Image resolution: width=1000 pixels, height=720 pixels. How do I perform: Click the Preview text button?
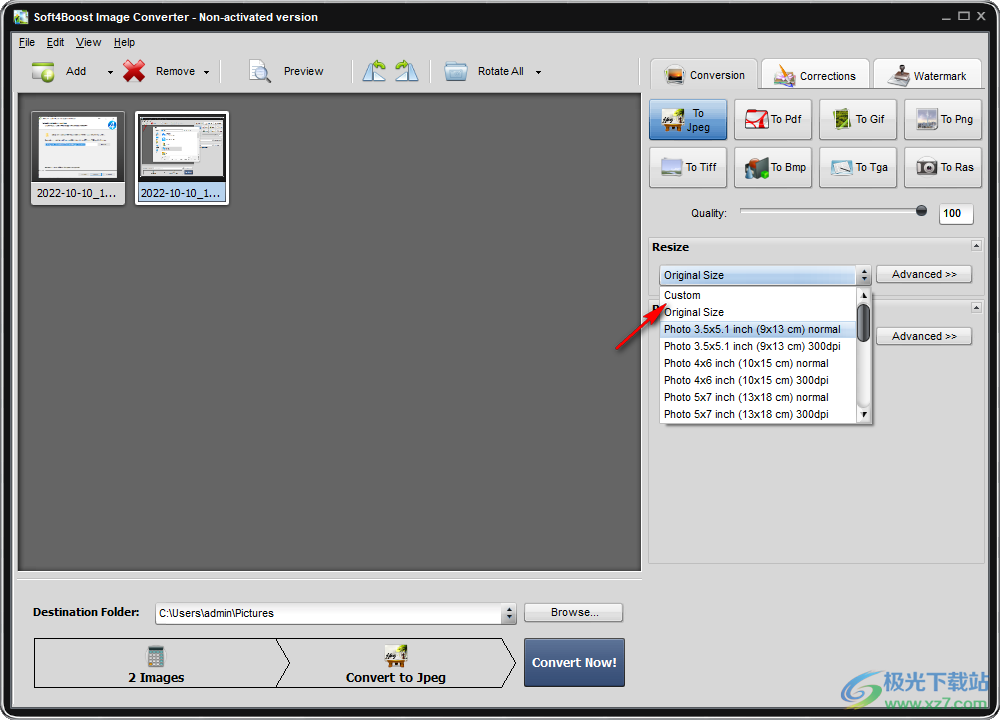point(304,71)
